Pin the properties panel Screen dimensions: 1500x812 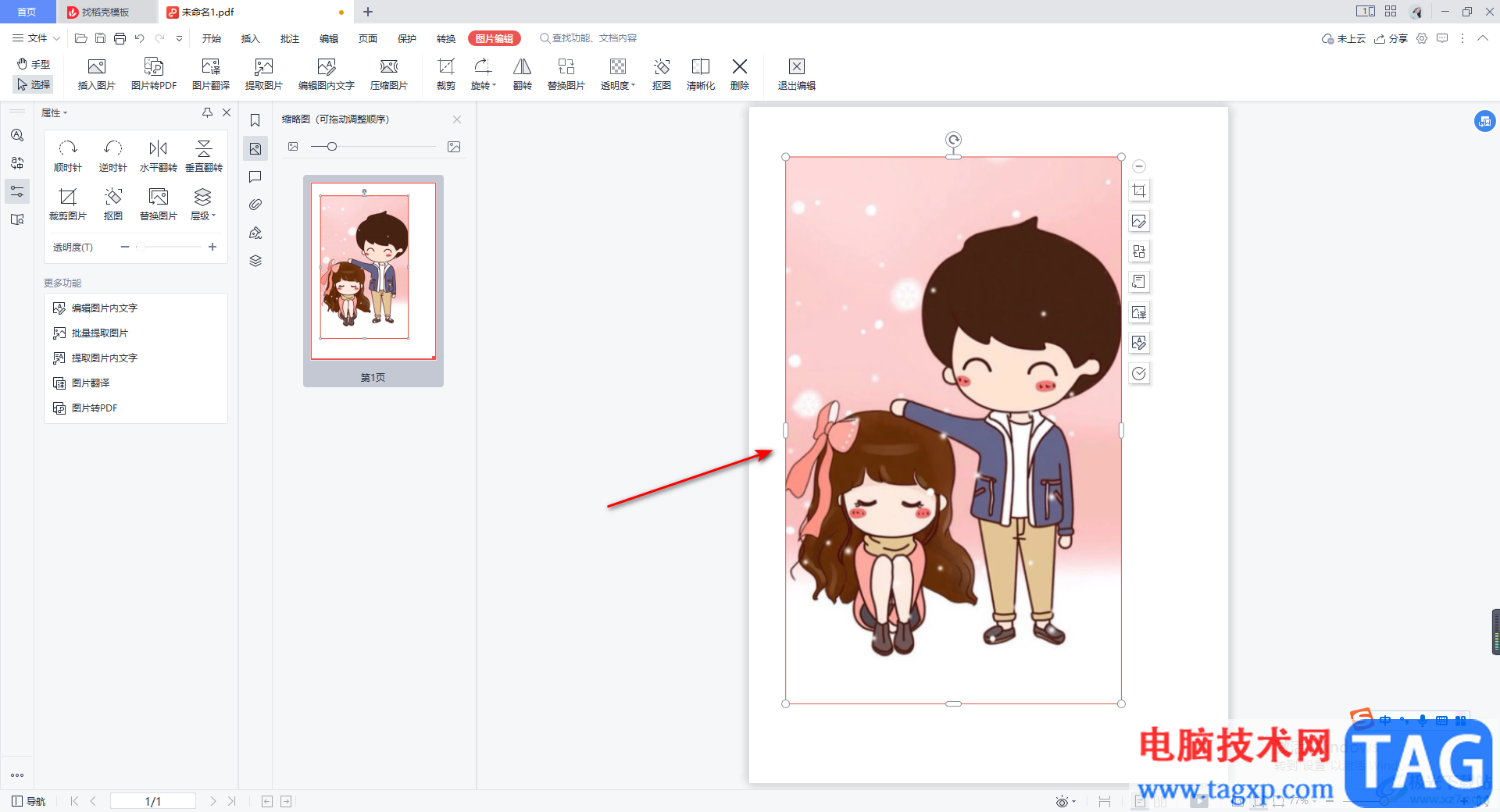tap(207, 112)
